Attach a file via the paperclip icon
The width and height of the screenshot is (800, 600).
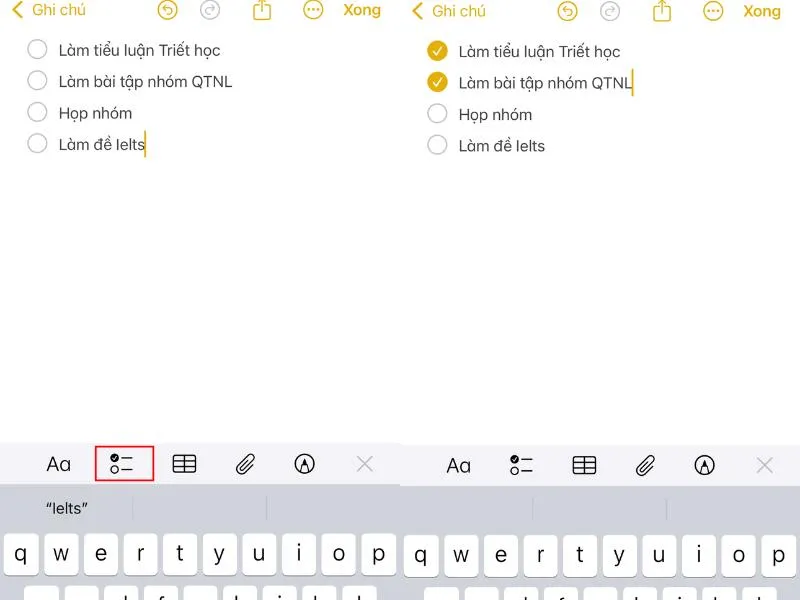pyautogui.click(x=245, y=464)
